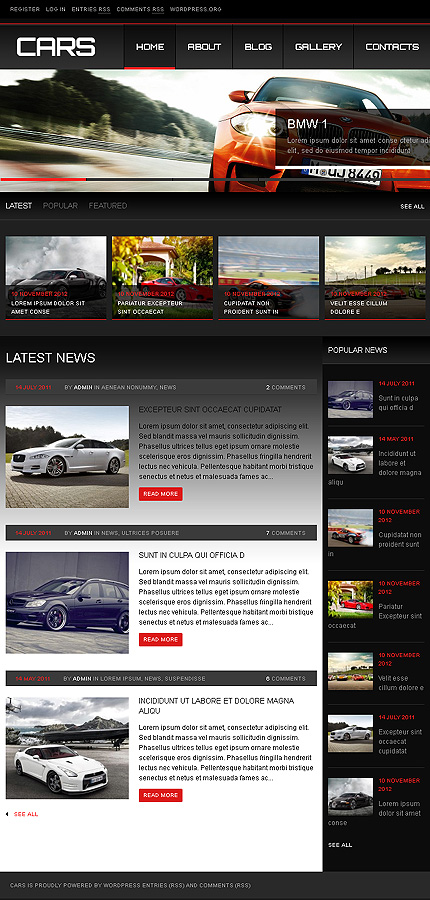430x900 pixels.
Task: Click See All under Popular News
Action: [x=340, y=845]
